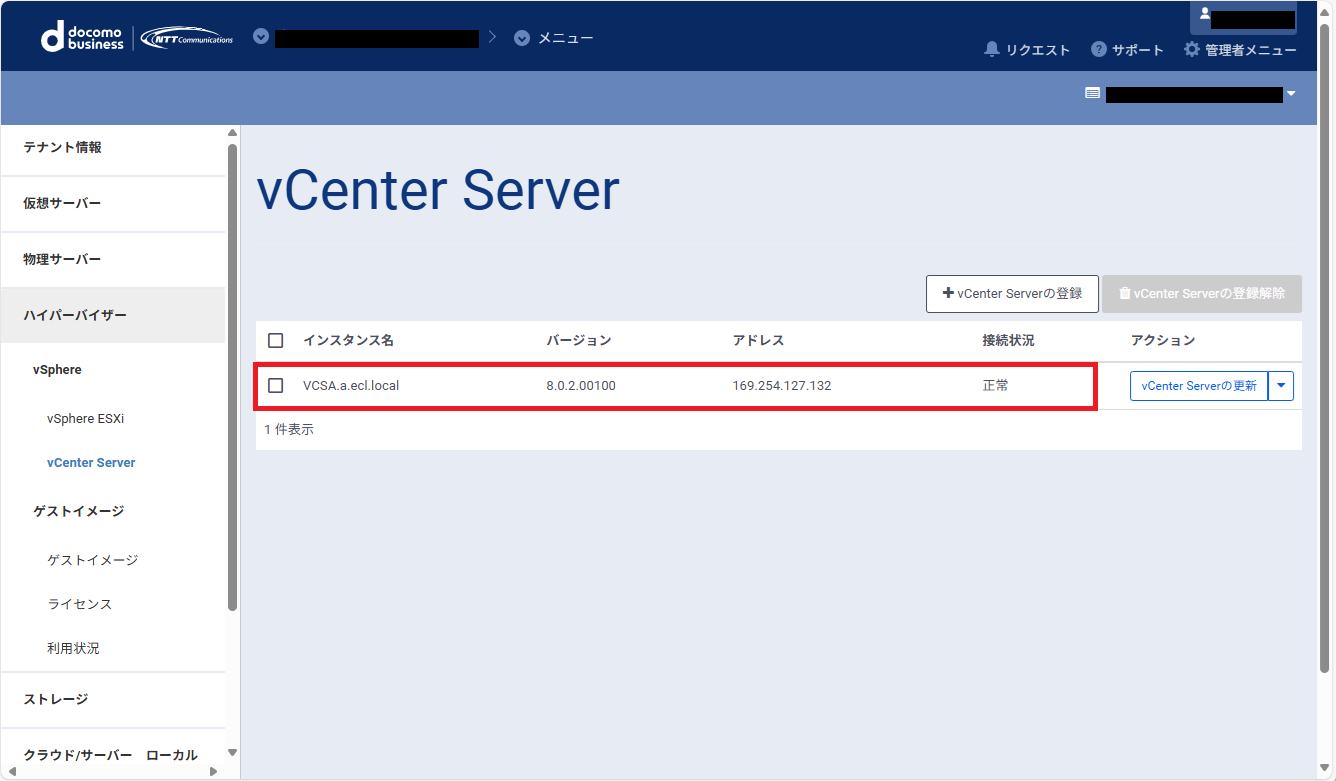Check the VCSA.a.ecl.local row checkbox
The width and height of the screenshot is (1336, 781).
[276, 385]
